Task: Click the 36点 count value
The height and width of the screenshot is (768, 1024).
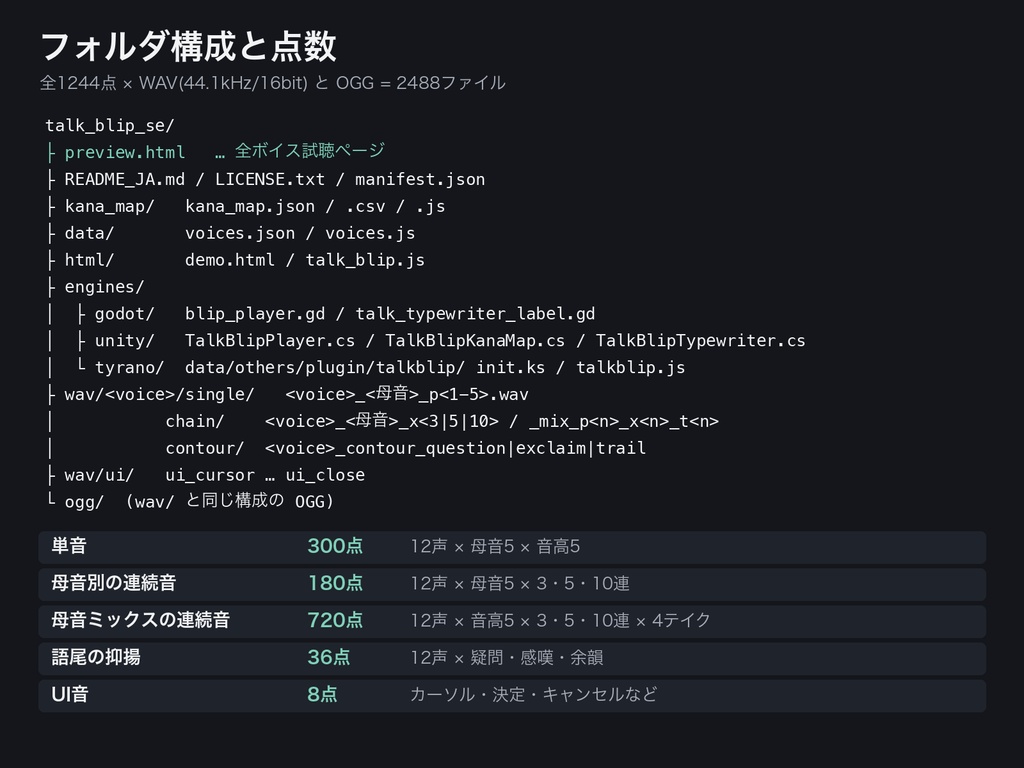Action: 328,657
